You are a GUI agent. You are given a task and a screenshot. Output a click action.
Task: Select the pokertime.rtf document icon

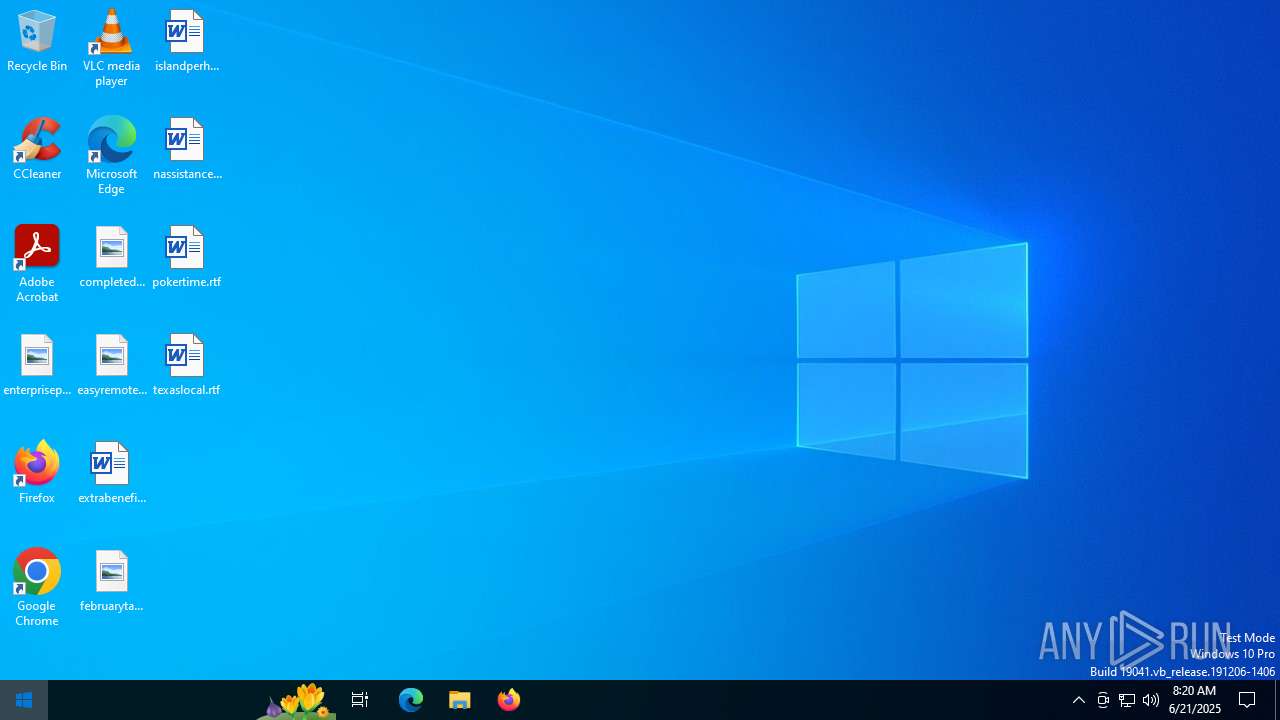(186, 257)
